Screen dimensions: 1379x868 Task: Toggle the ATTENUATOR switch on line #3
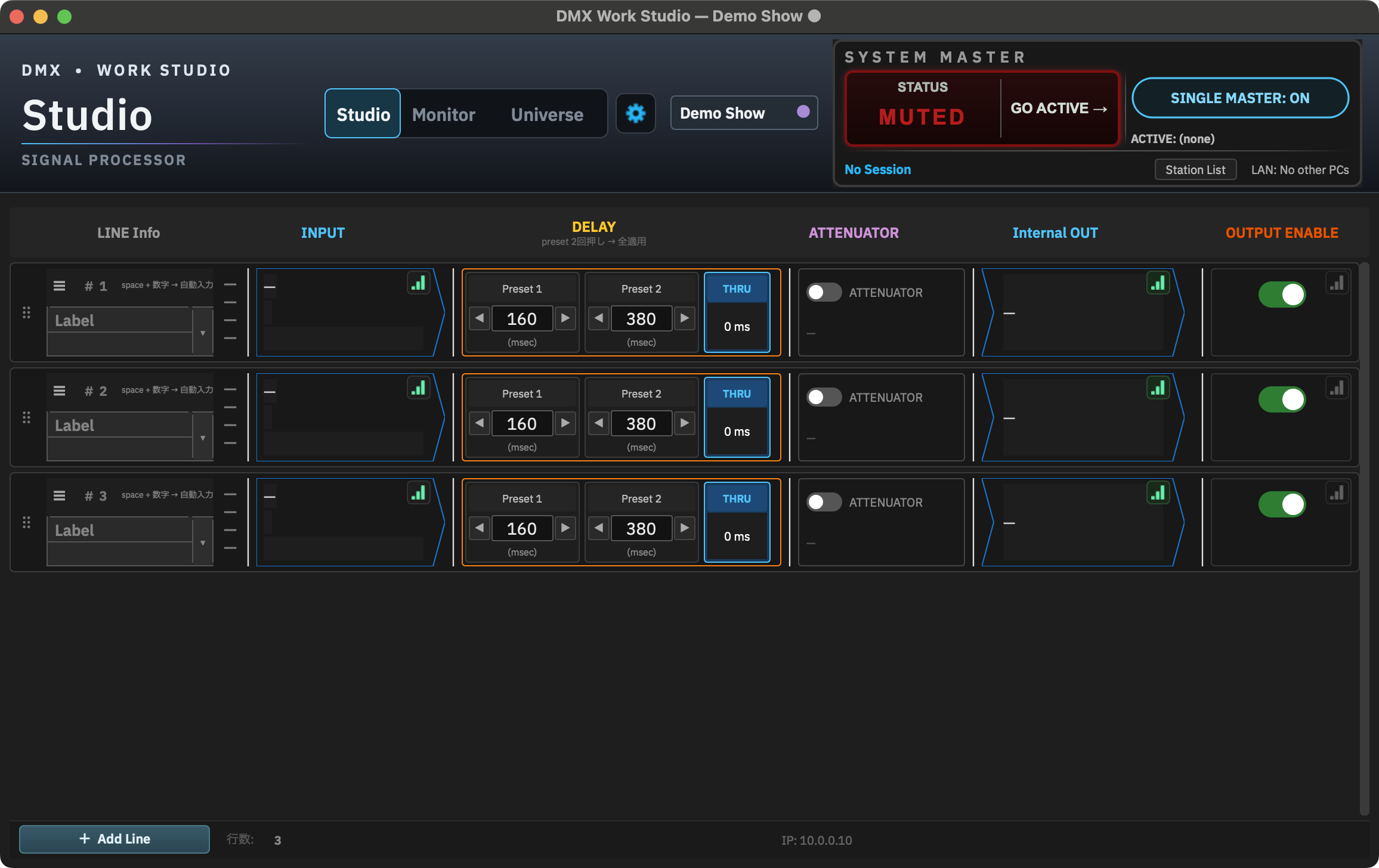[x=824, y=502]
